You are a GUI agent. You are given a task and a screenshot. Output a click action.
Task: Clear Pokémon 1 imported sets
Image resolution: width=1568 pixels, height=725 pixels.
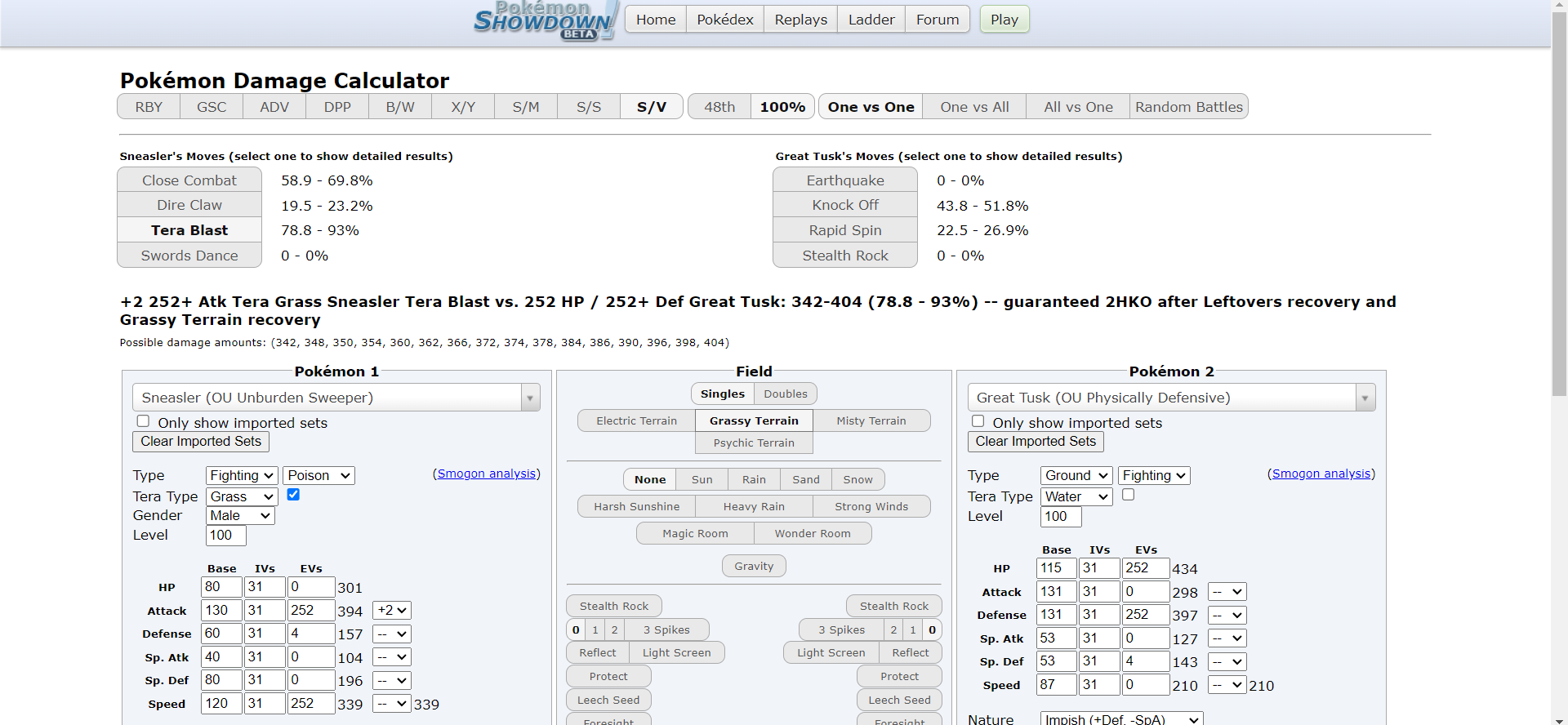click(201, 442)
